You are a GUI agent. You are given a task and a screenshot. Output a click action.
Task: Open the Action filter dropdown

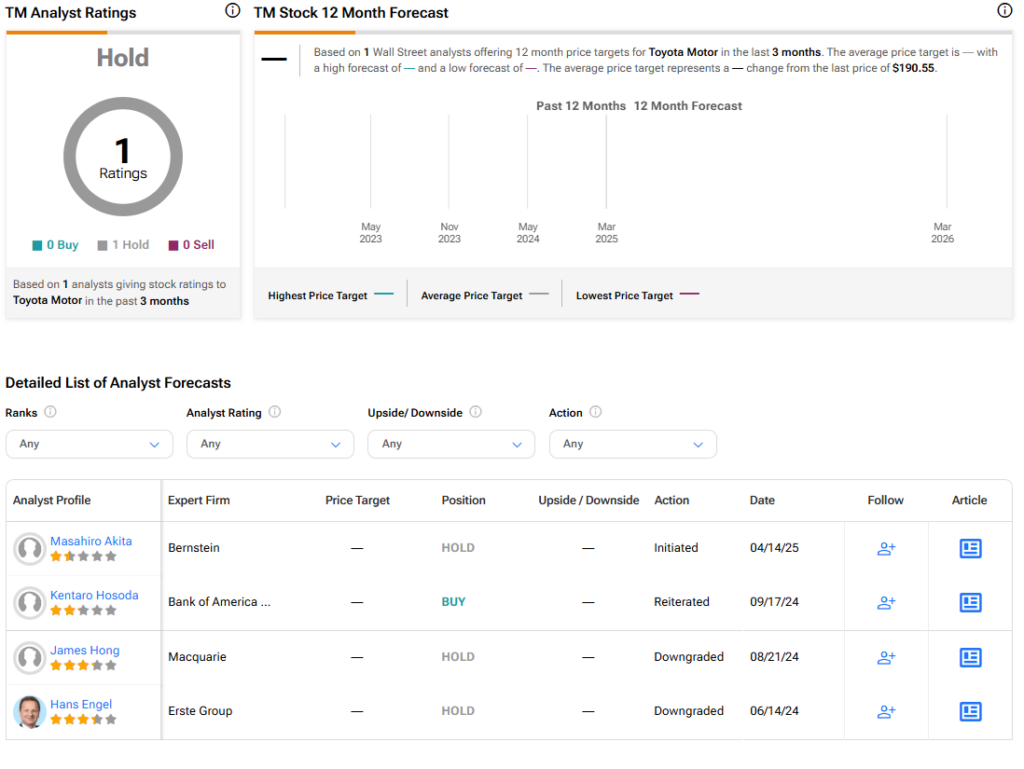(x=633, y=444)
